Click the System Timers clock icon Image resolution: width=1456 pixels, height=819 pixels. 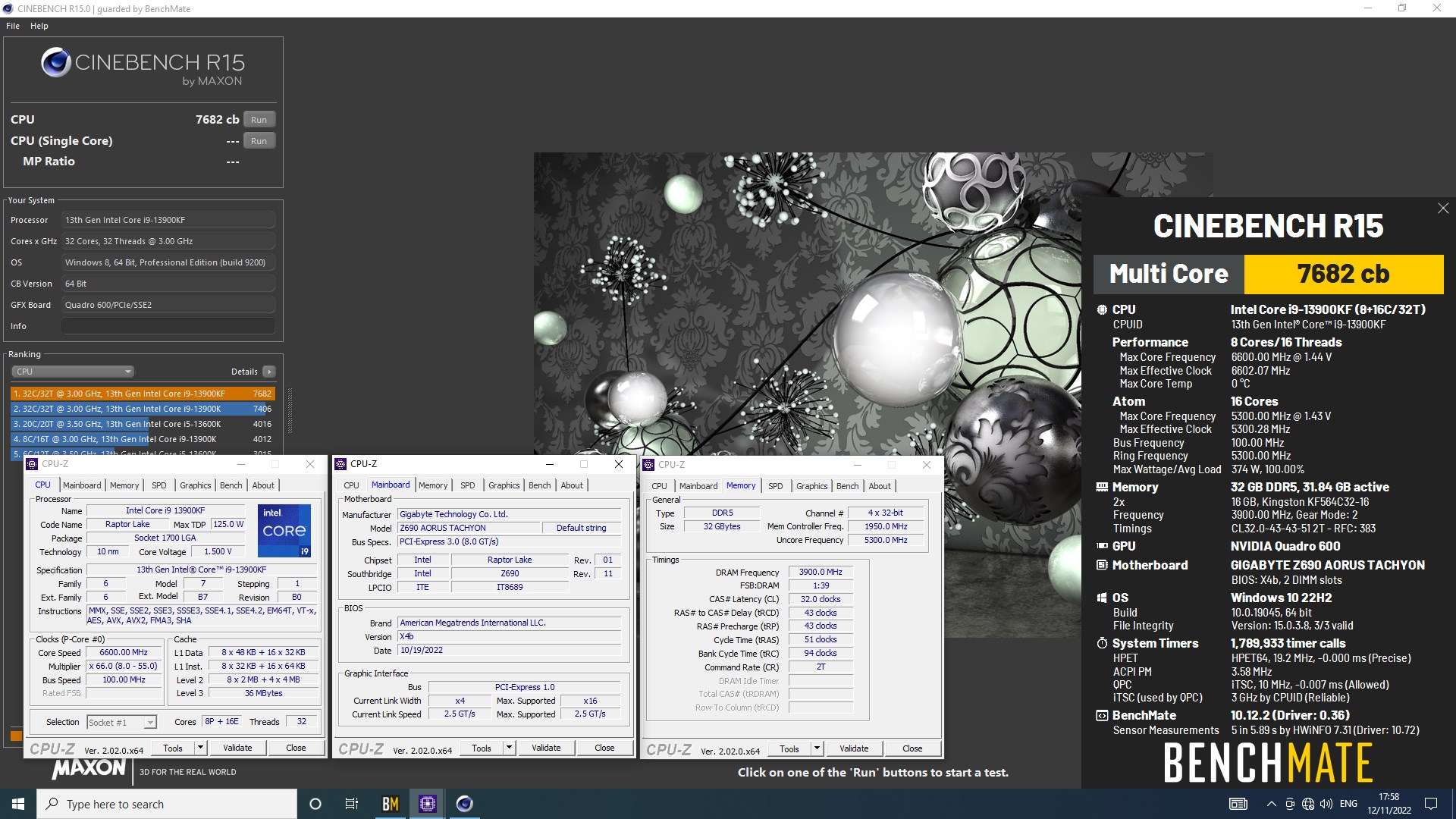(1102, 643)
